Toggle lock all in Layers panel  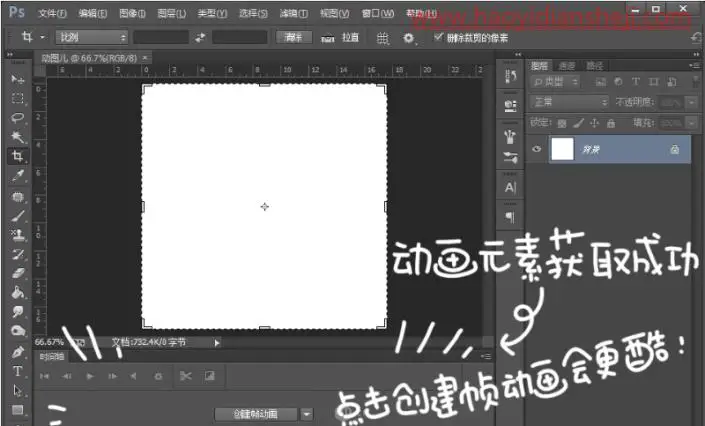(611, 123)
